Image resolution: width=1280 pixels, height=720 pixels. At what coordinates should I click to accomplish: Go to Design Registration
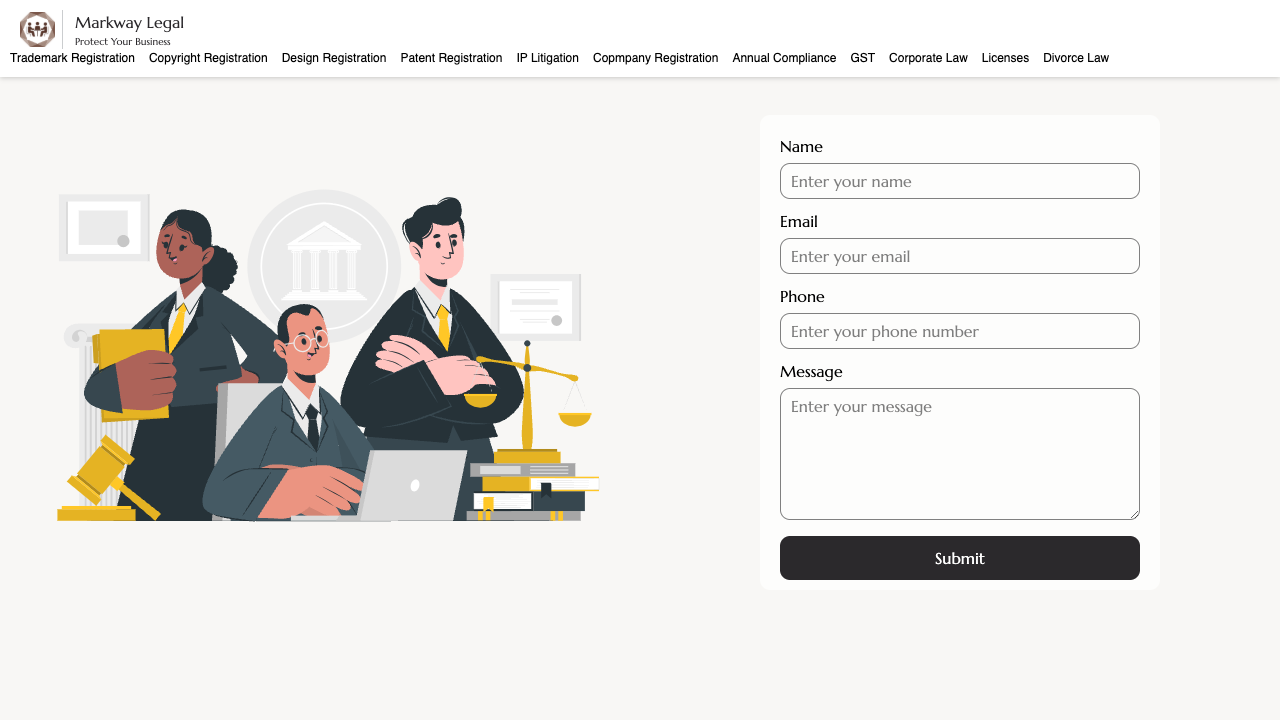pyautogui.click(x=334, y=58)
